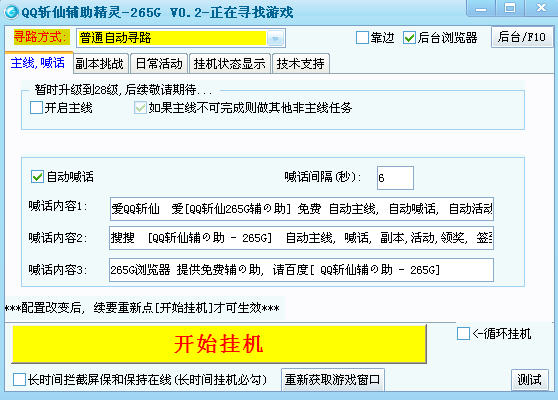Maximize the window
This screenshot has height=400, width=558.
click(x=510, y=9)
